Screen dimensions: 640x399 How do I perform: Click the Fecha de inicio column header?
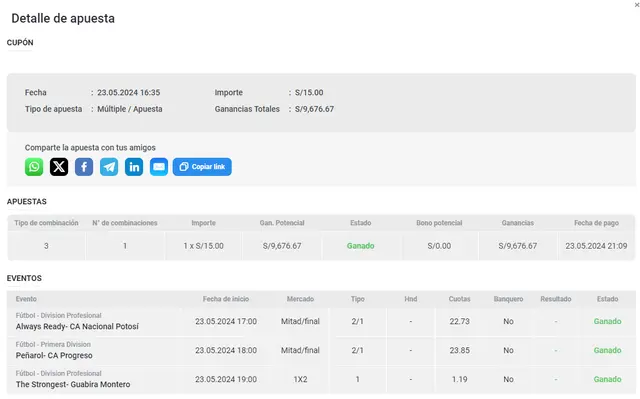[226, 299]
